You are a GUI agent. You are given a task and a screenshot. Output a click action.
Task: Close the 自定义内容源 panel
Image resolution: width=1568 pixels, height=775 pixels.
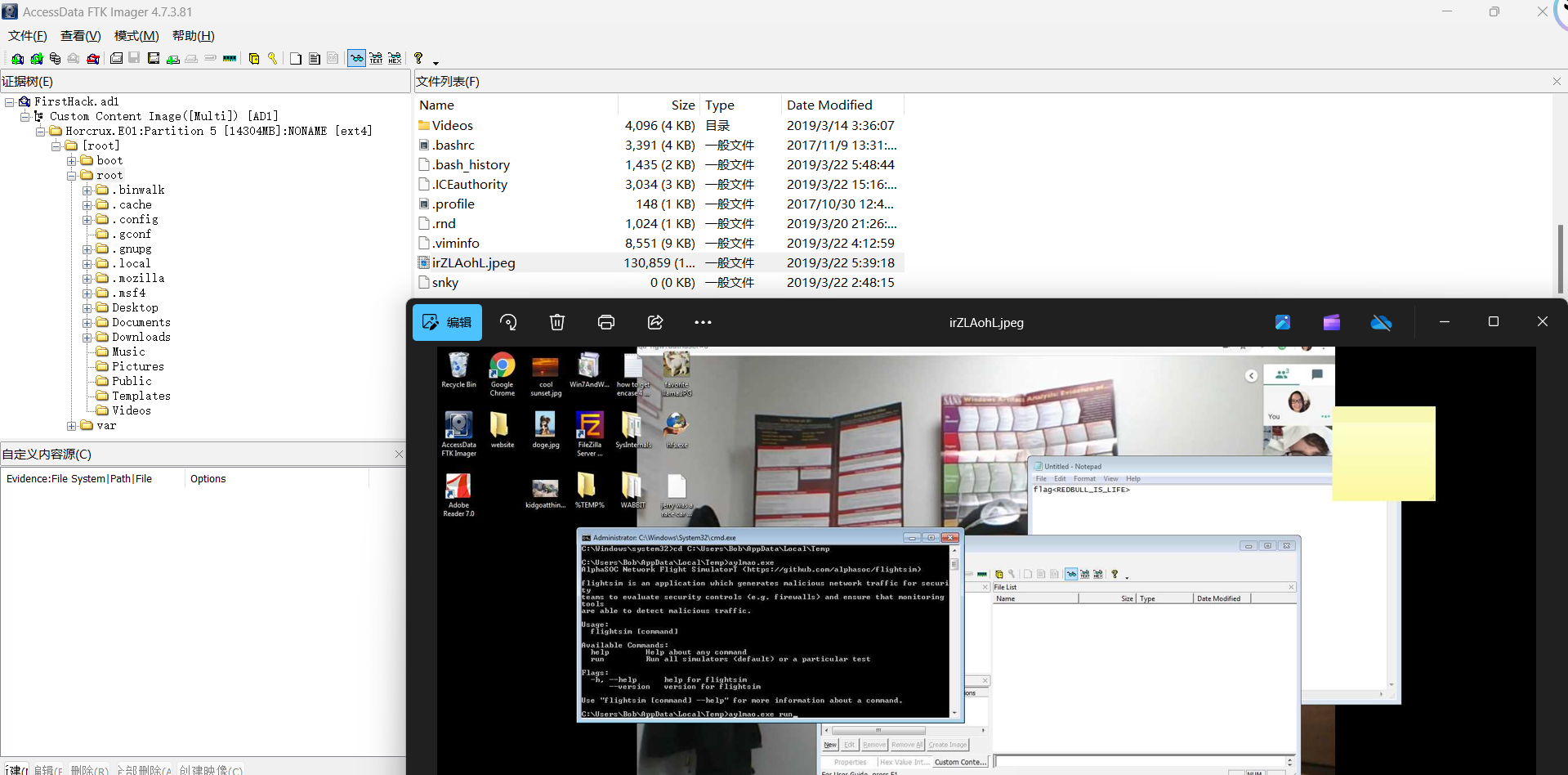click(x=399, y=455)
